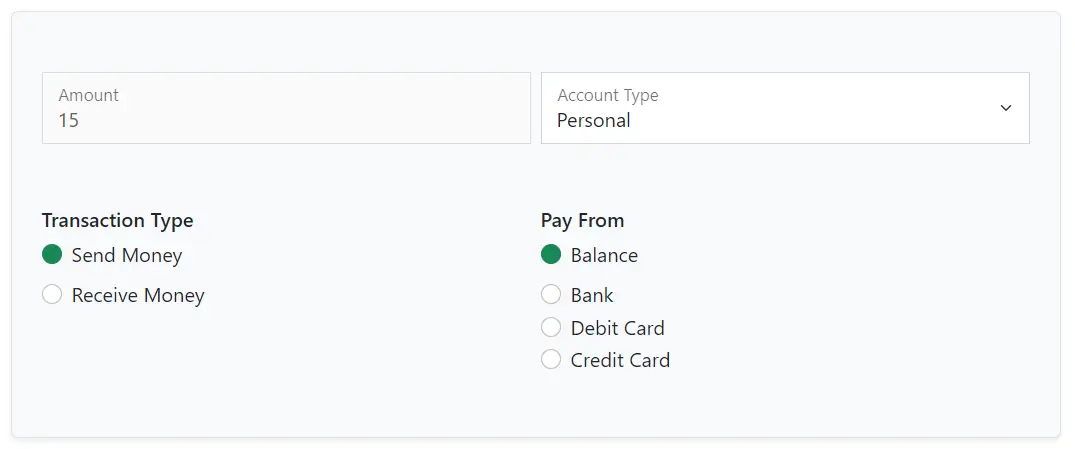The height and width of the screenshot is (449, 1075).
Task: Click the Bank label text
Action: pos(592,295)
